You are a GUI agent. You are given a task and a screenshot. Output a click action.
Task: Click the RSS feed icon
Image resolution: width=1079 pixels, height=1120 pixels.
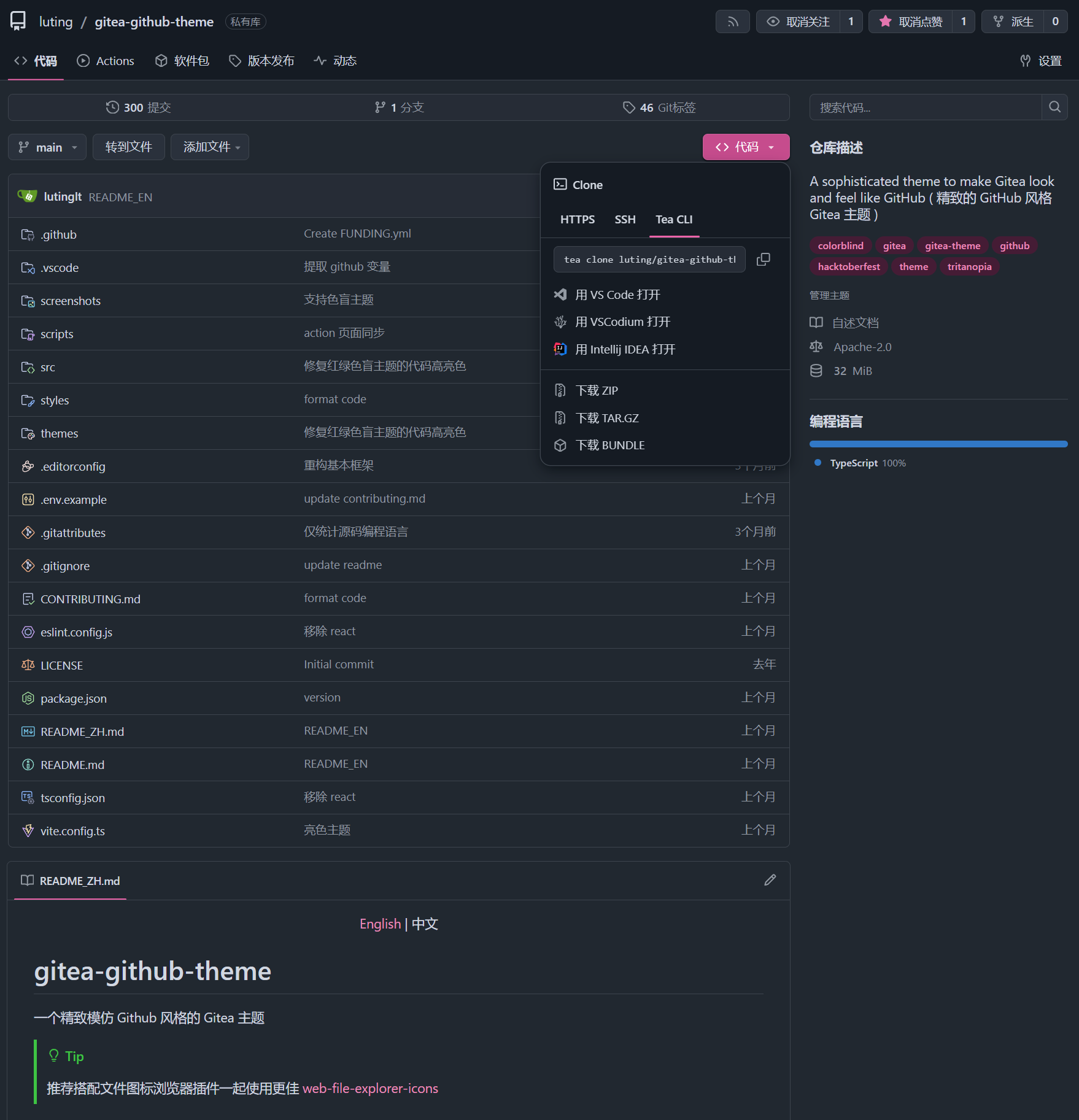732,22
